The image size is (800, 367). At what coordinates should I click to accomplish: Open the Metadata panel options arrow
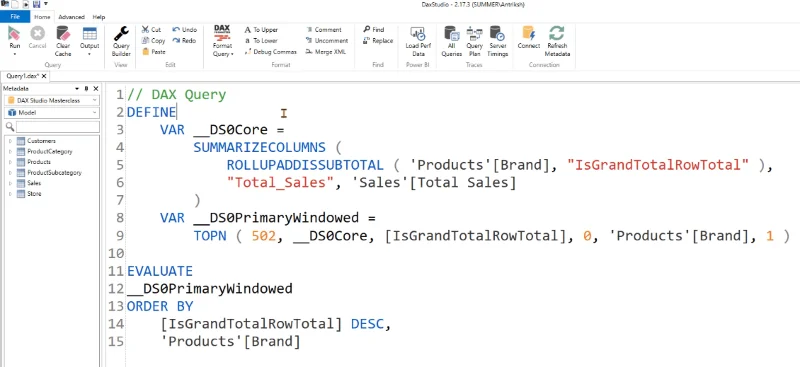click(x=78, y=89)
